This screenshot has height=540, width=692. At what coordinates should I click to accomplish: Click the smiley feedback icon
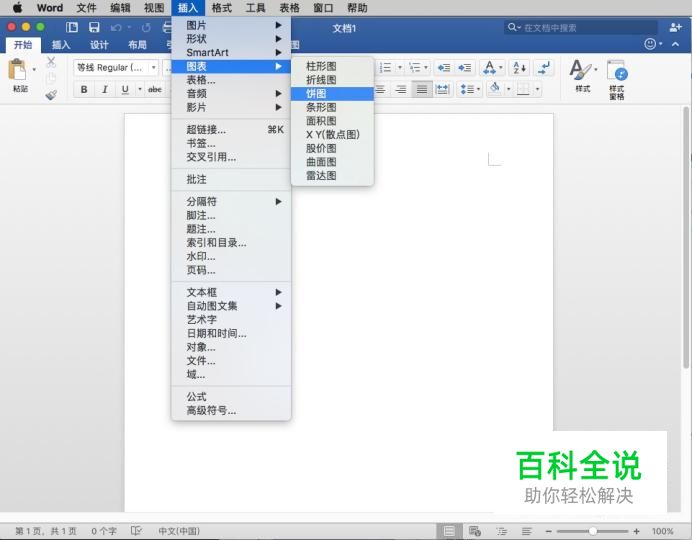coord(650,44)
